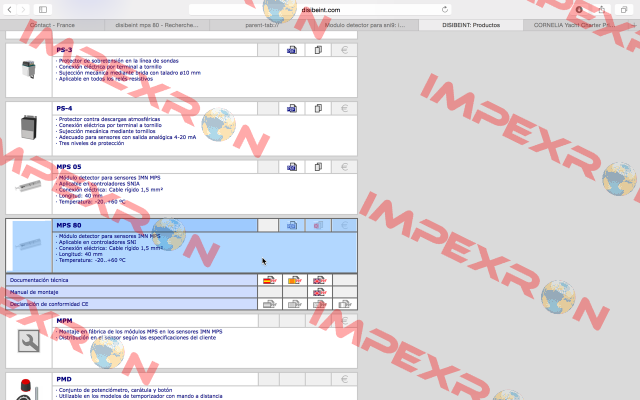Click text 'Protector de sobretensión en la línea de sondas'
640x400 pixels.
(x=119, y=61)
